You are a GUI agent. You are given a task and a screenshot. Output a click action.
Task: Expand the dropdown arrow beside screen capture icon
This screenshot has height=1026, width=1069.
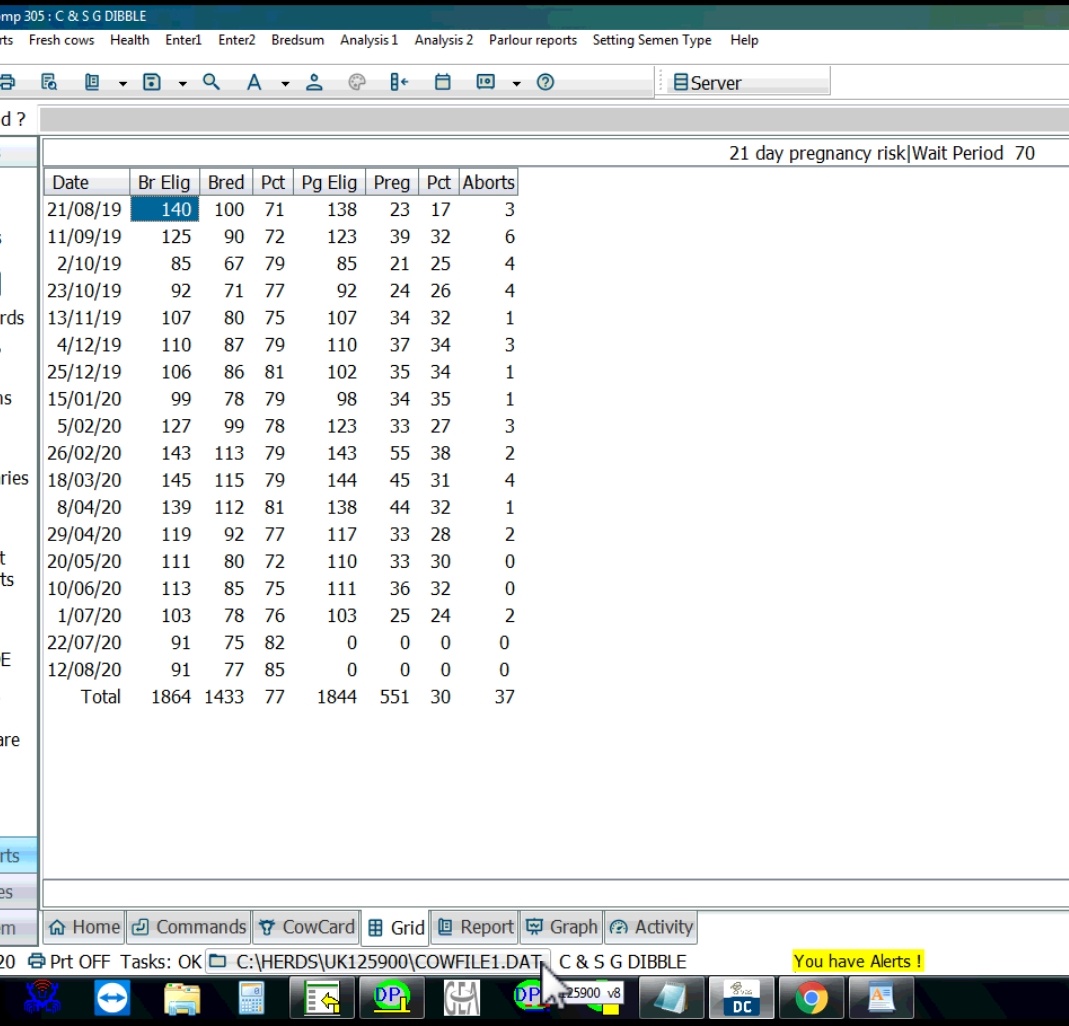click(x=516, y=83)
